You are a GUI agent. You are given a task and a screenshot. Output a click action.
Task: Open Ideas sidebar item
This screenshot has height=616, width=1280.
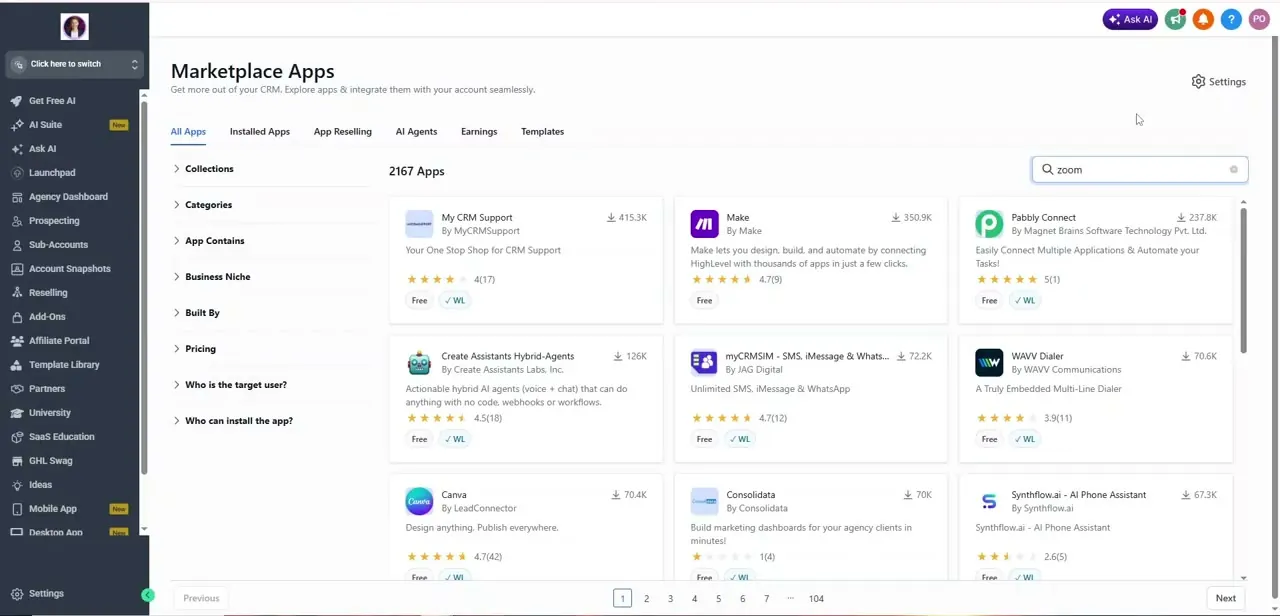coord(40,485)
